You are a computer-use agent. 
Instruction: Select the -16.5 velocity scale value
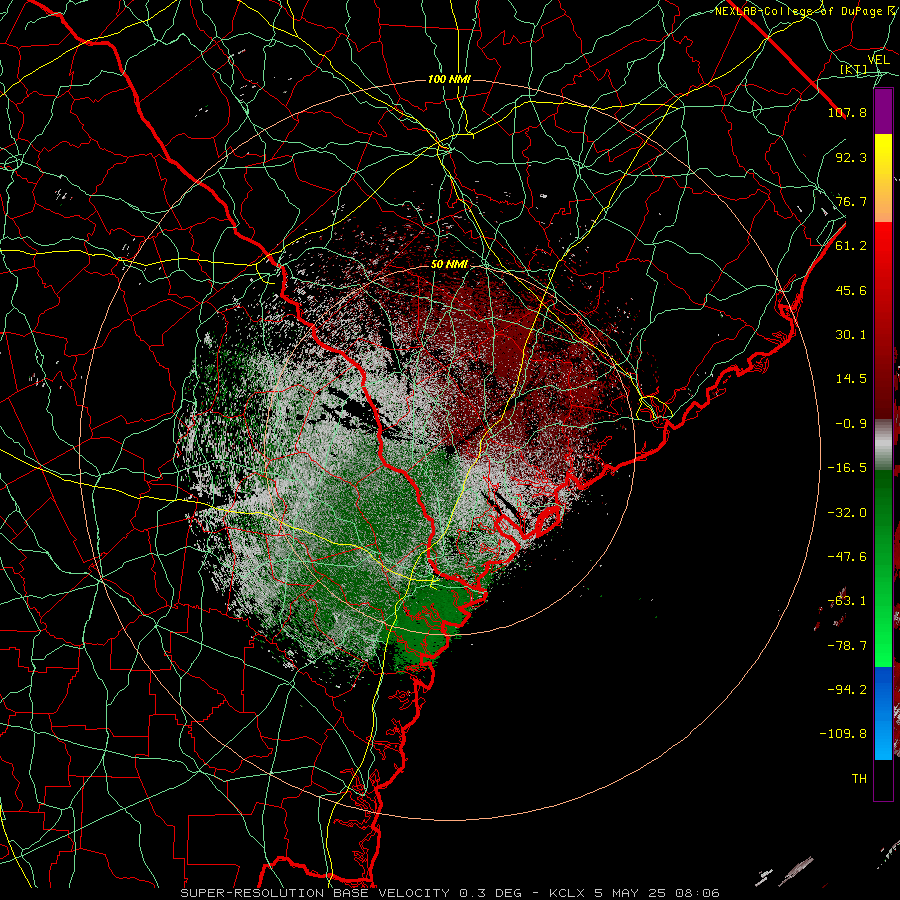[x=847, y=468]
